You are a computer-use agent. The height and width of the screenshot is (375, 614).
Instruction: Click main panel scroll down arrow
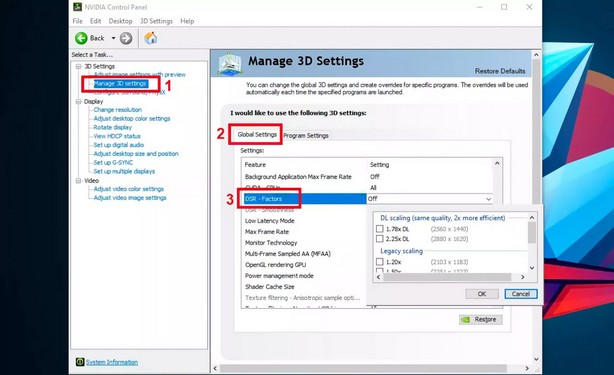pos(536,359)
